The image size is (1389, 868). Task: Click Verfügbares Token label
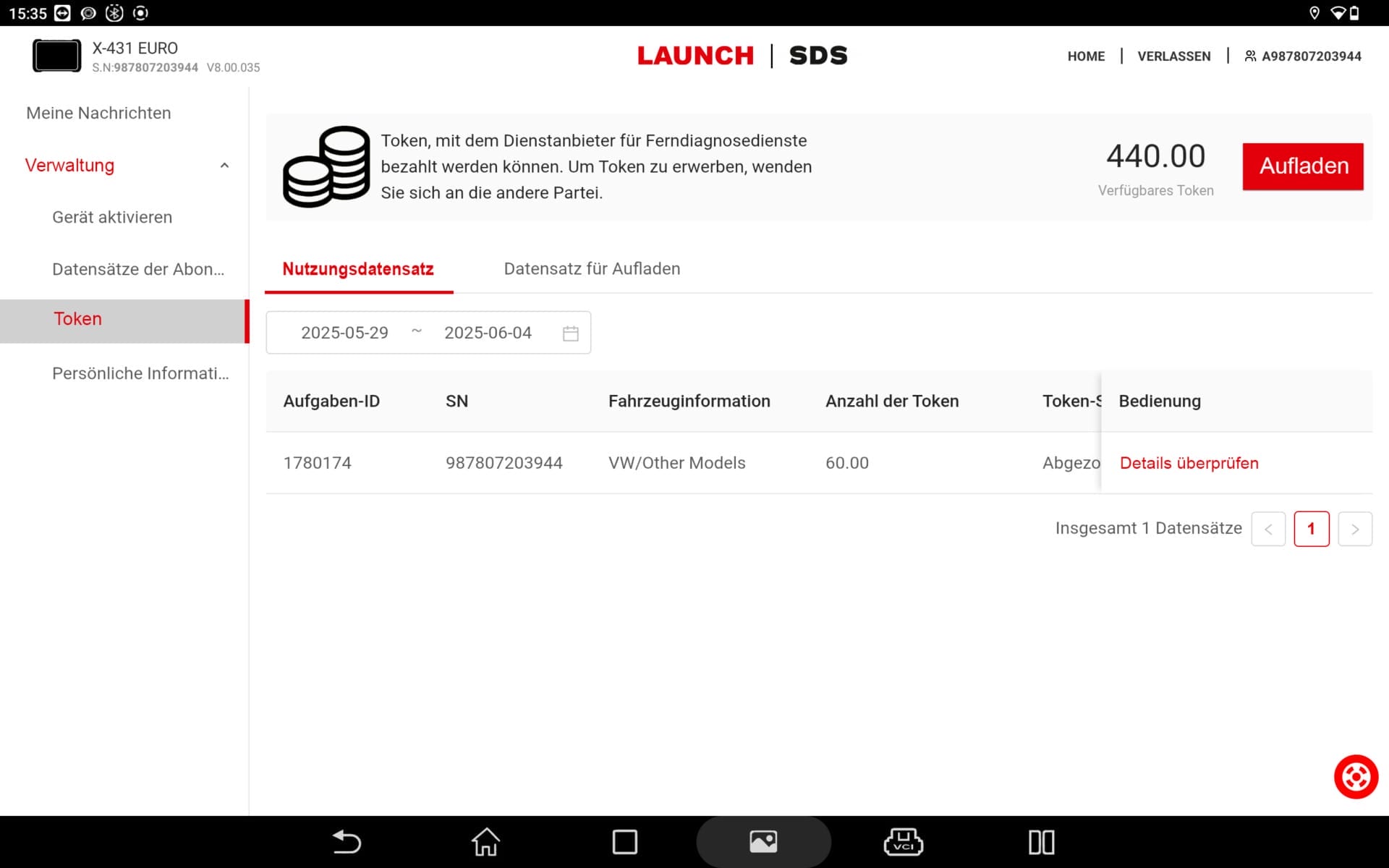[x=1155, y=190]
